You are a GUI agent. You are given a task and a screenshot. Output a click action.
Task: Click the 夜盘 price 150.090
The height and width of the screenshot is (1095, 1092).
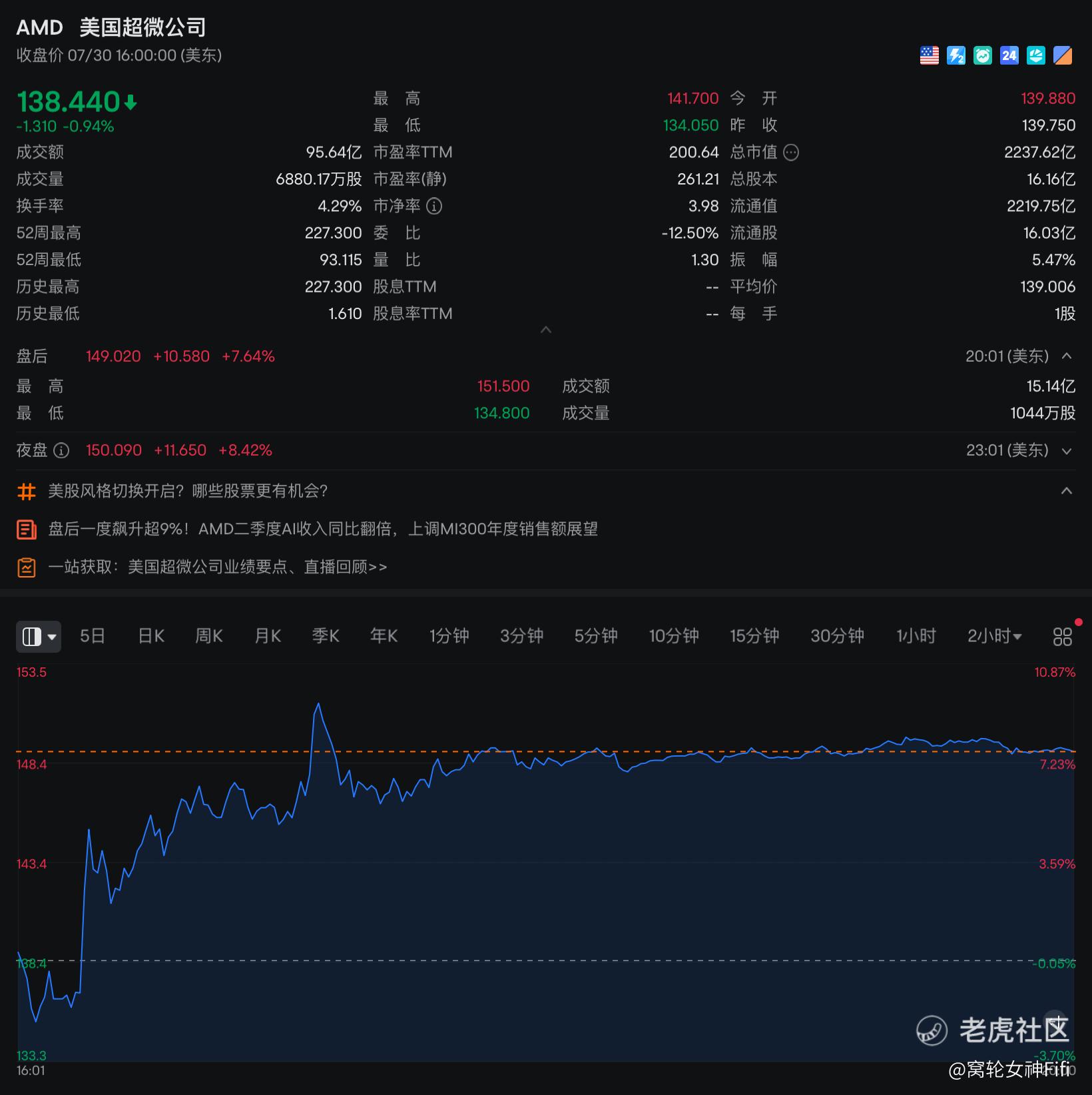[114, 451]
